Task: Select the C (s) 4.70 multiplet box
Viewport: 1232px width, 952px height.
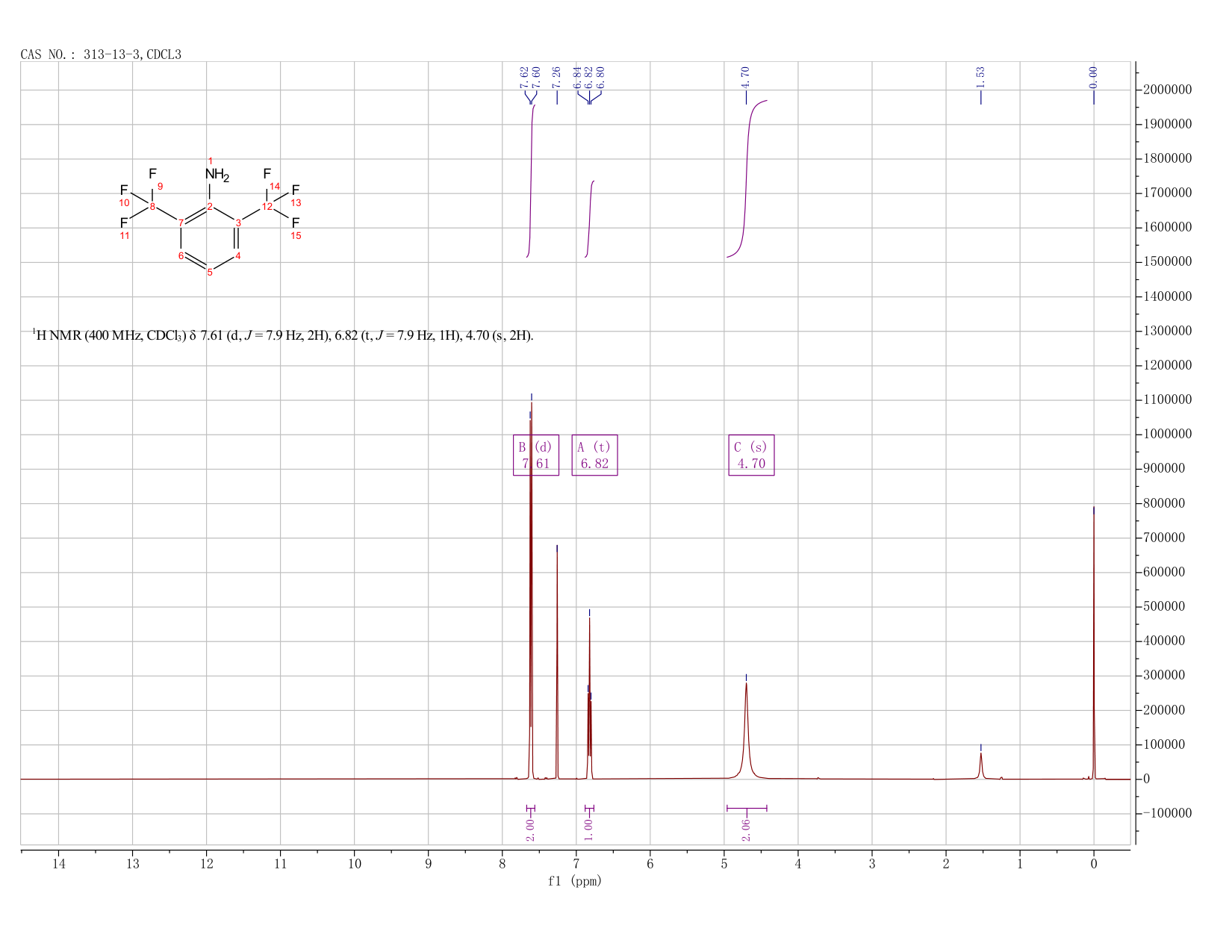Action: (x=751, y=455)
